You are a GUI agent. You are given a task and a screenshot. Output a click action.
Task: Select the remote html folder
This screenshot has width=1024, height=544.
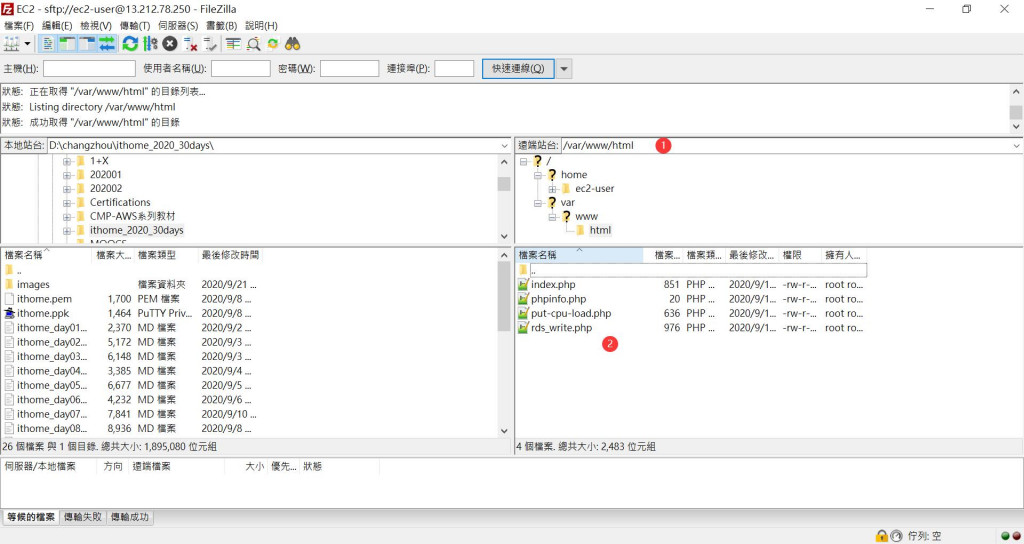tap(600, 230)
